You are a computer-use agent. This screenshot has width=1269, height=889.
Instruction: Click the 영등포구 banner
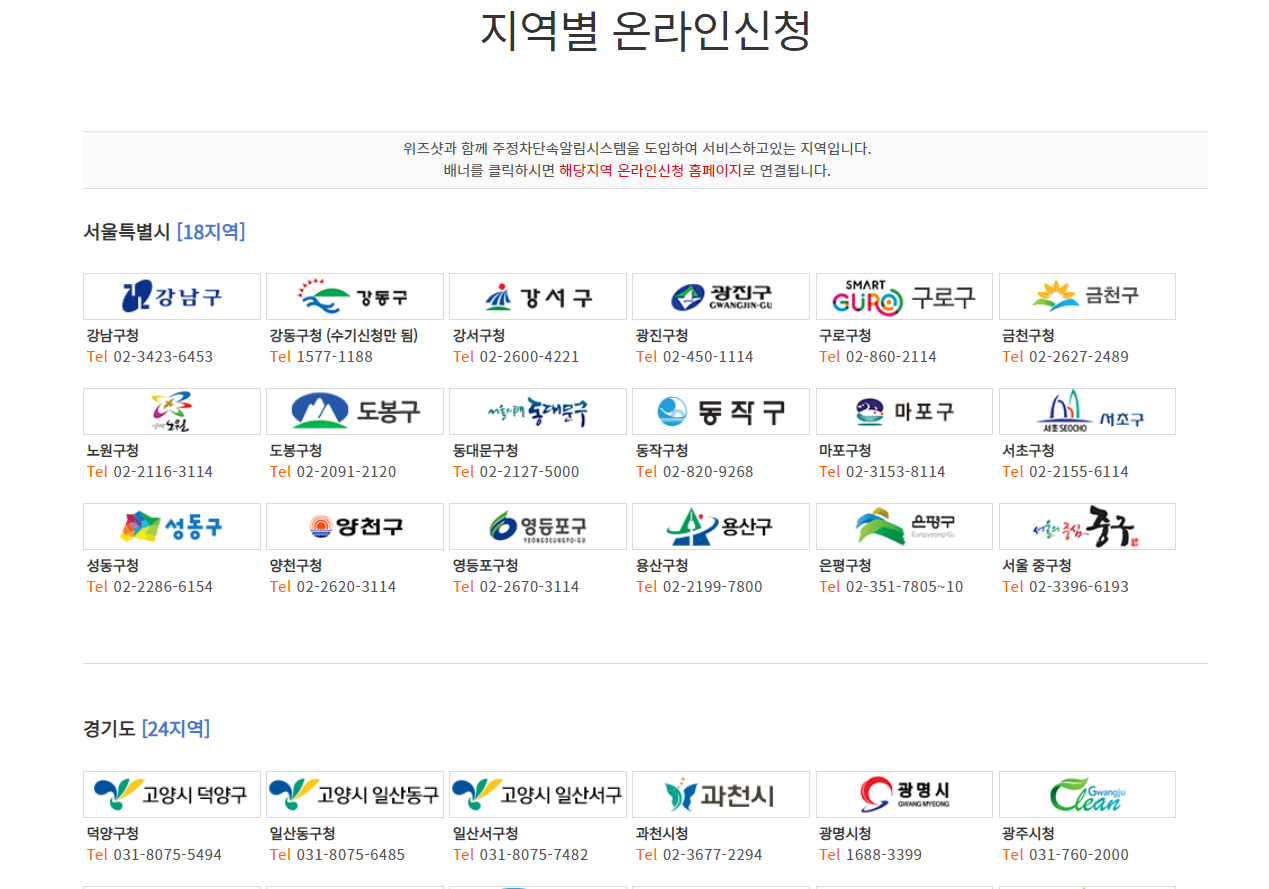click(538, 526)
